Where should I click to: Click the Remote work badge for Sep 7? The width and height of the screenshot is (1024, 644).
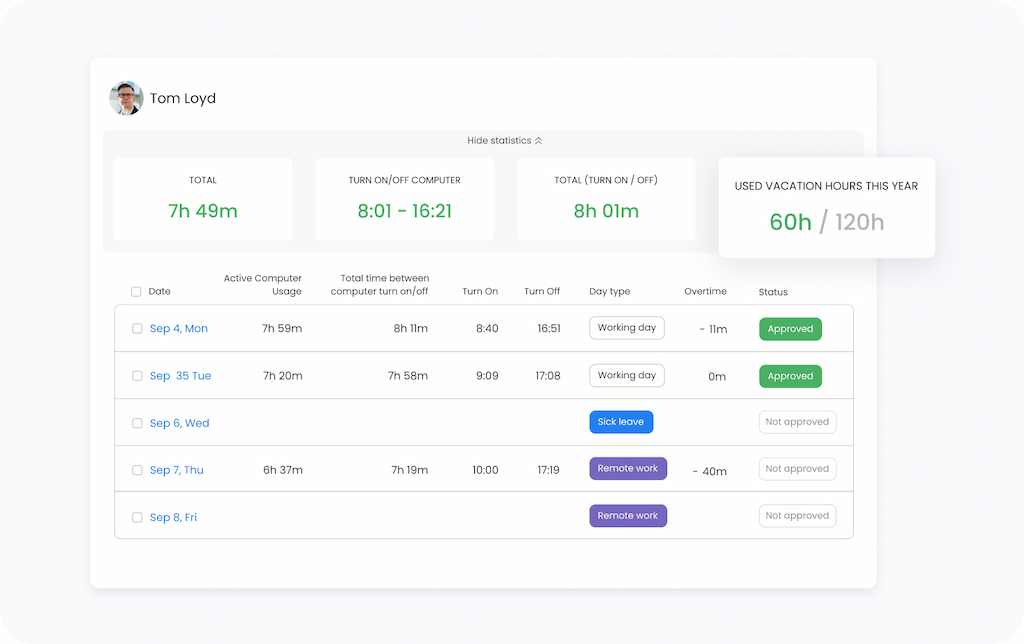click(x=628, y=468)
